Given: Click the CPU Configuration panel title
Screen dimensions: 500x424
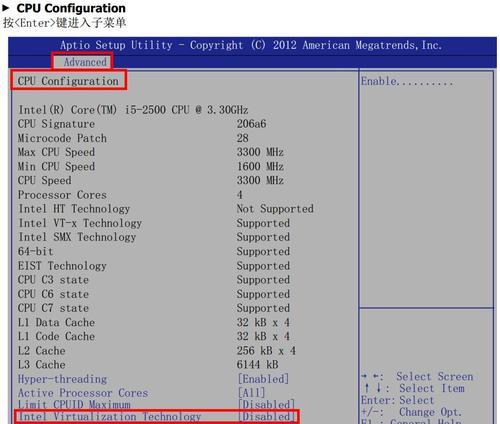Looking at the screenshot, I should point(68,81).
